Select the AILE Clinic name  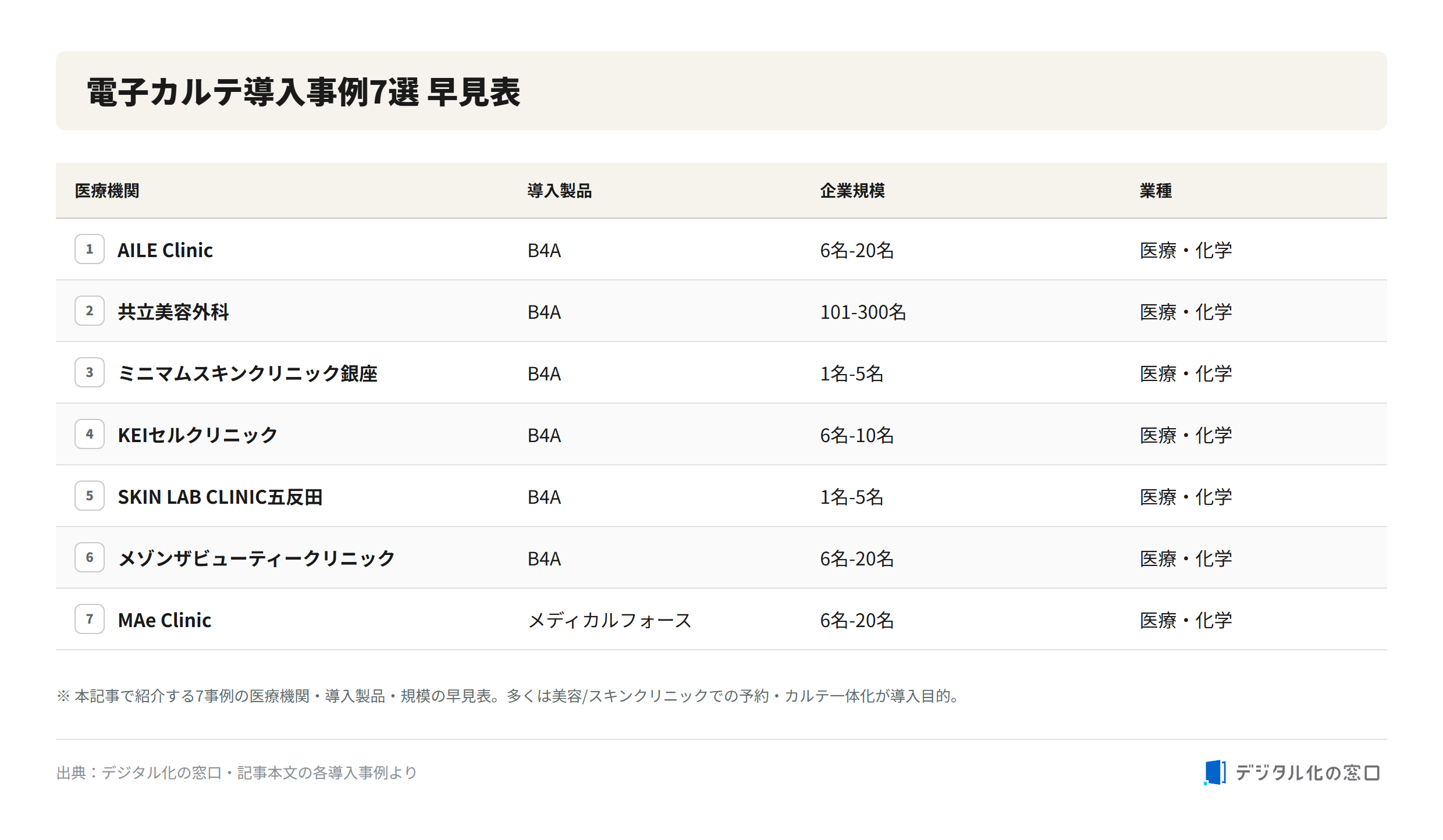[165, 250]
